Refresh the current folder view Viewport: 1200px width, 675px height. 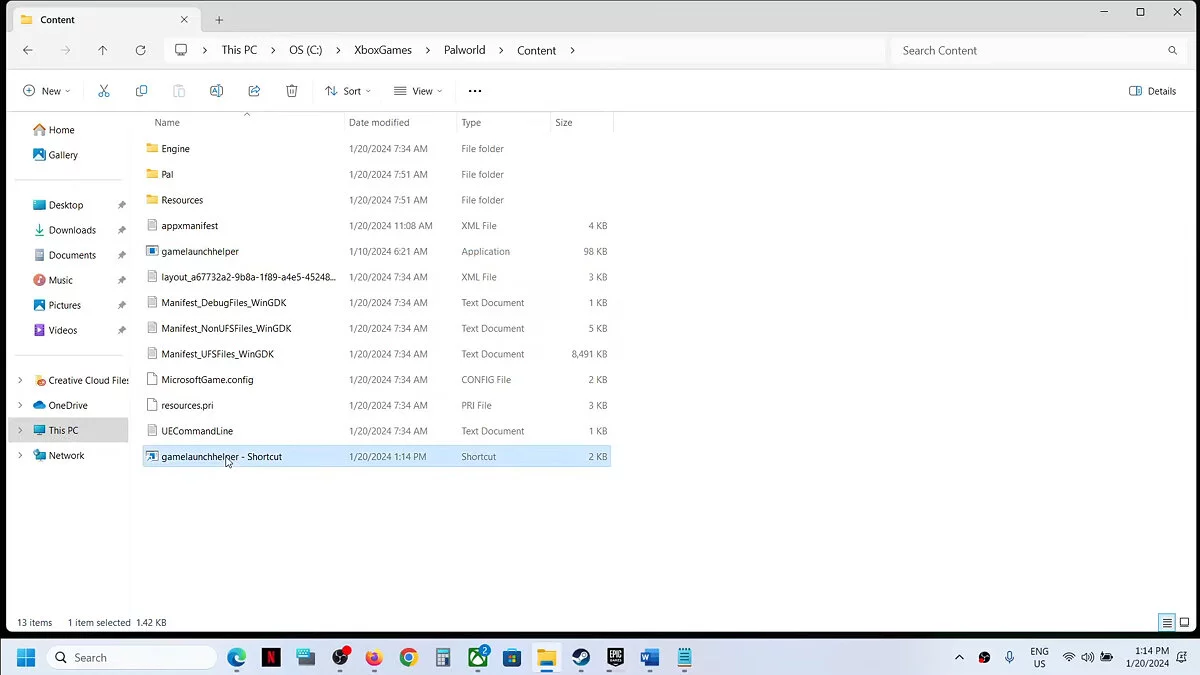click(140, 50)
